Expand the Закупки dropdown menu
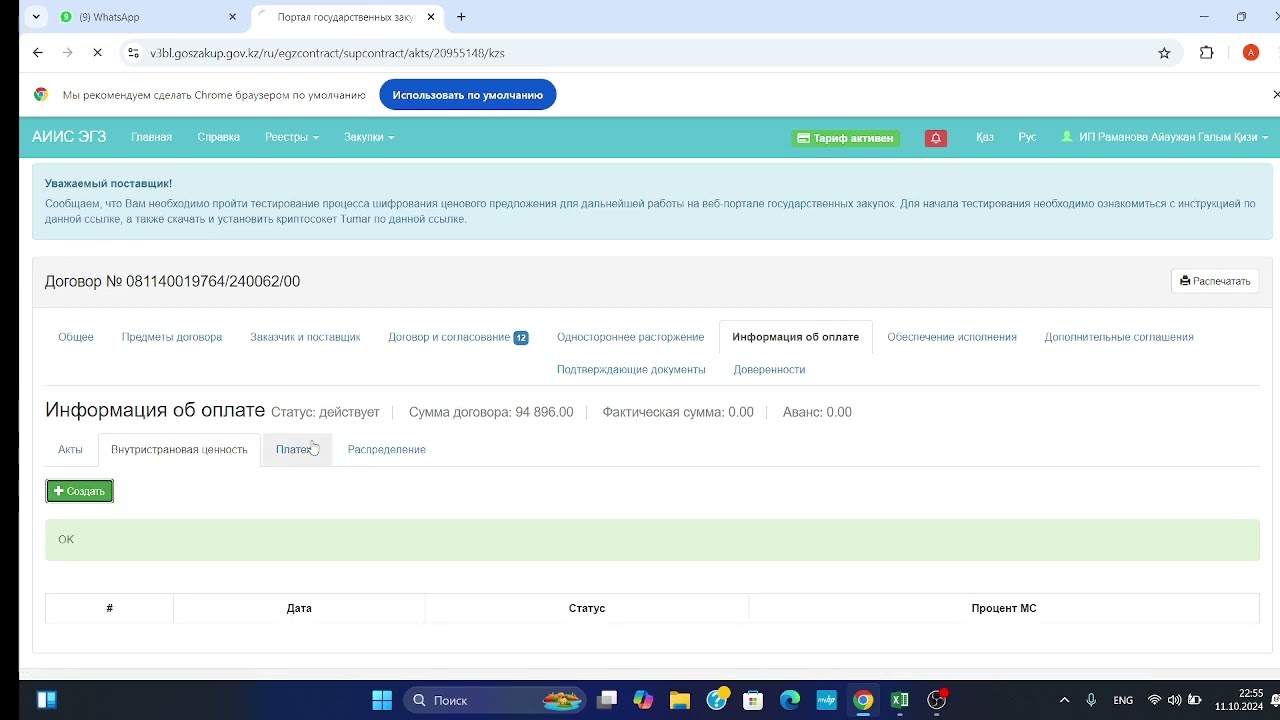This screenshot has width=1280, height=720. pos(369,137)
